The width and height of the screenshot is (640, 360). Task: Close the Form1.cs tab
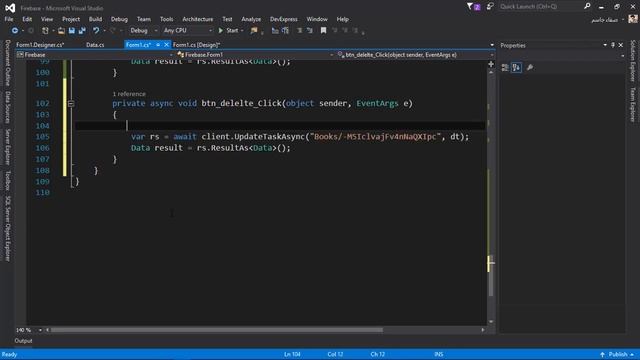(x=166, y=45)
